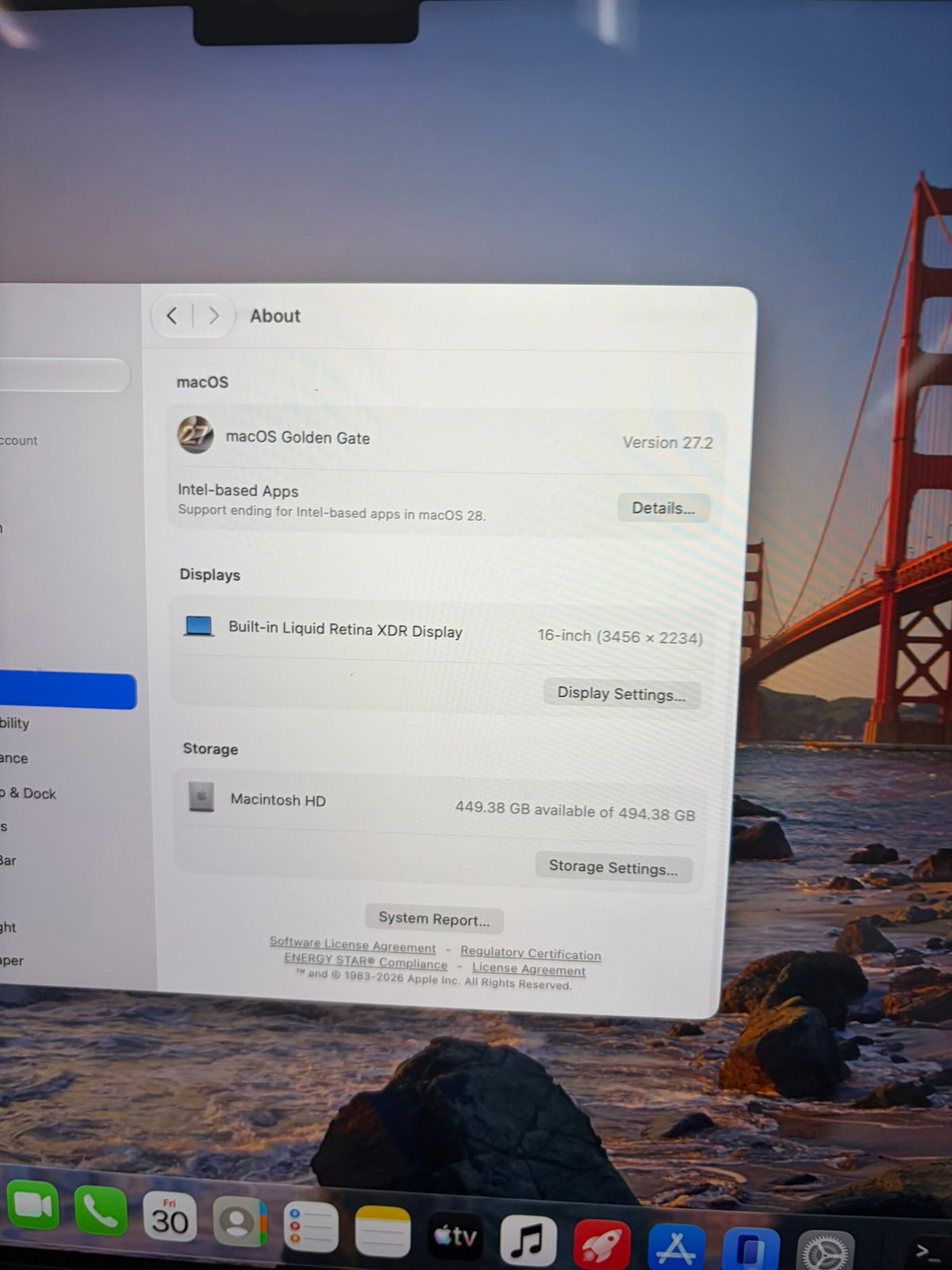The image size is (952, 1270).
Task: Open the License Agreement link under Regulatory Certification
Action: (x=529, y=968)
